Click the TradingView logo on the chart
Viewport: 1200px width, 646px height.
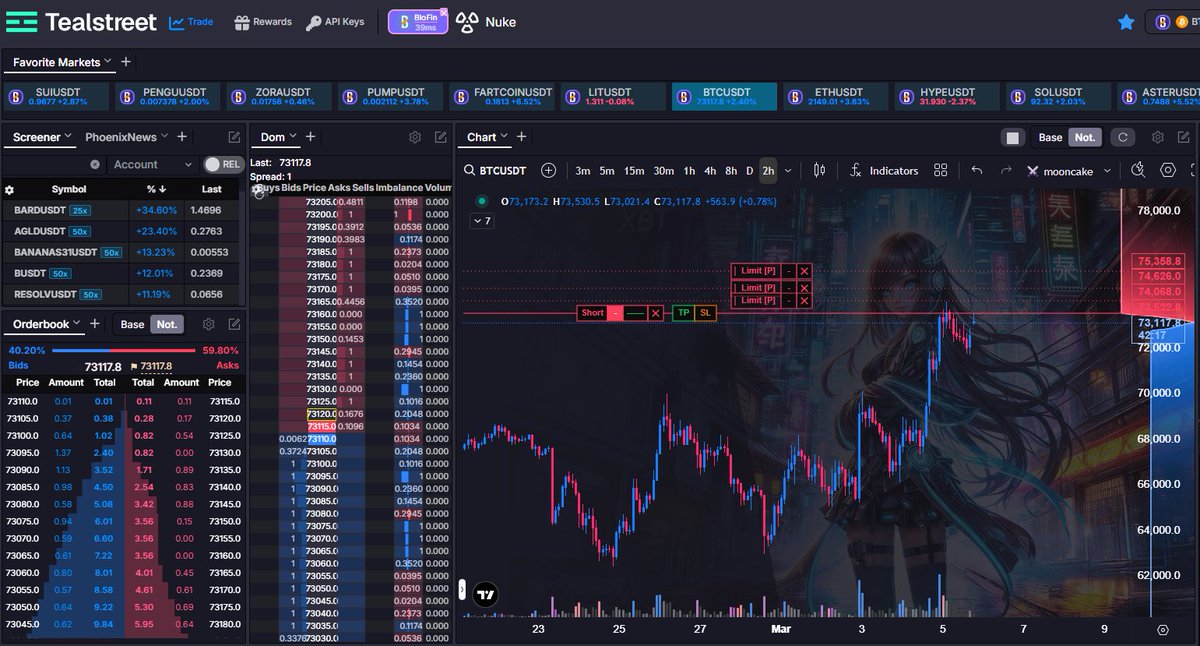click(486, 594)
